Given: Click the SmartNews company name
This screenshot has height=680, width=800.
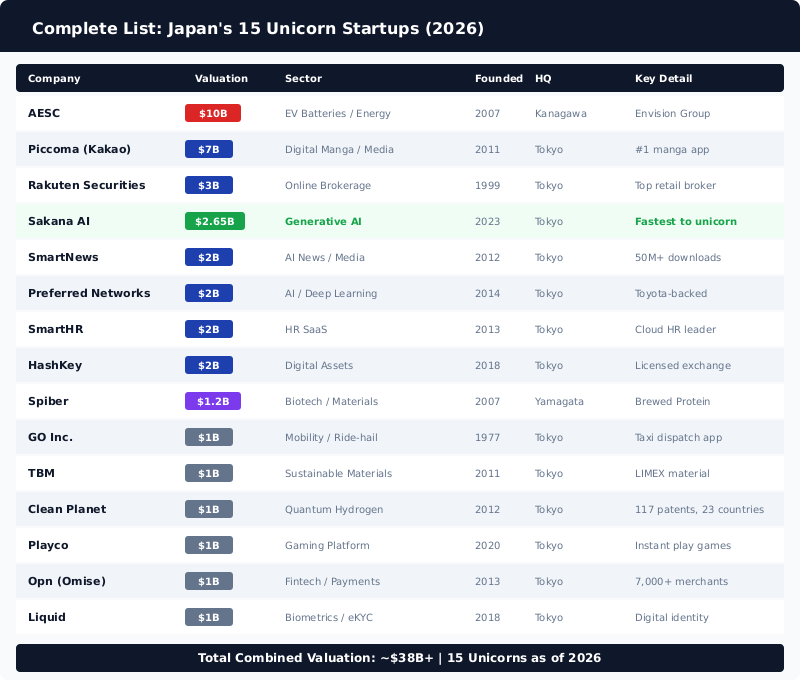Looking at the screenshot, I should click(65, 257).
